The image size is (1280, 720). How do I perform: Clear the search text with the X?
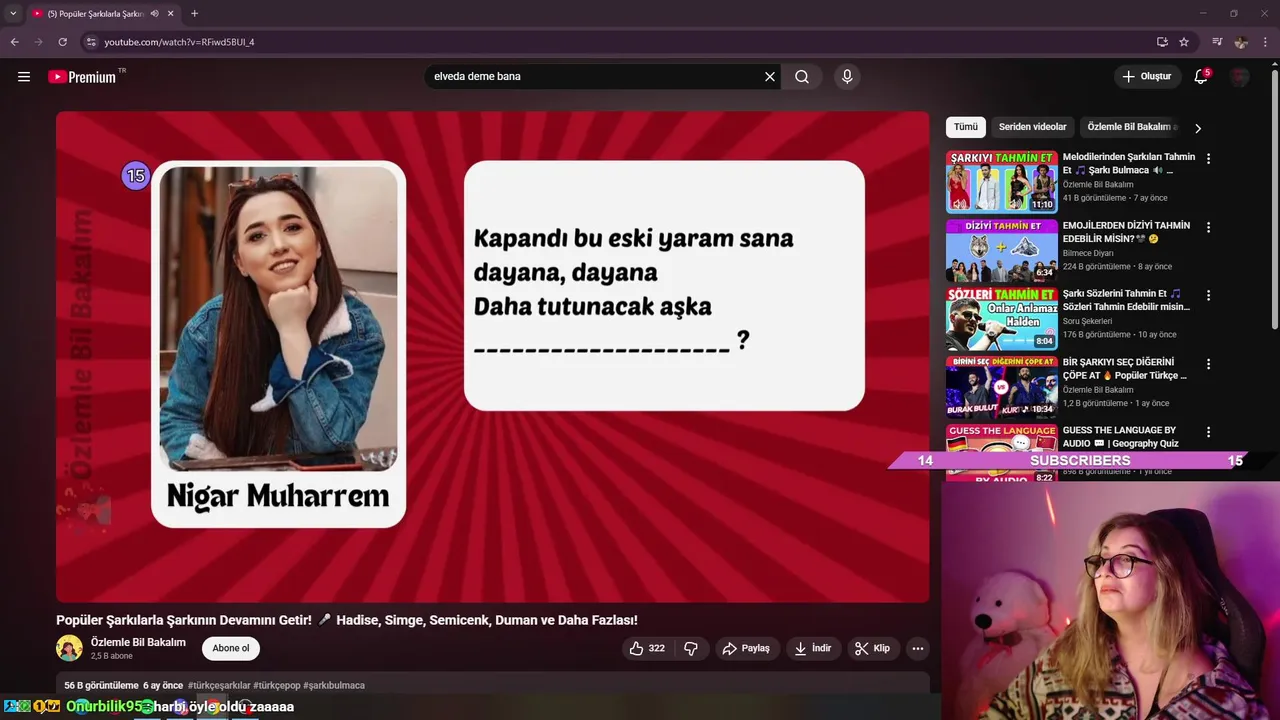point(770,76)
